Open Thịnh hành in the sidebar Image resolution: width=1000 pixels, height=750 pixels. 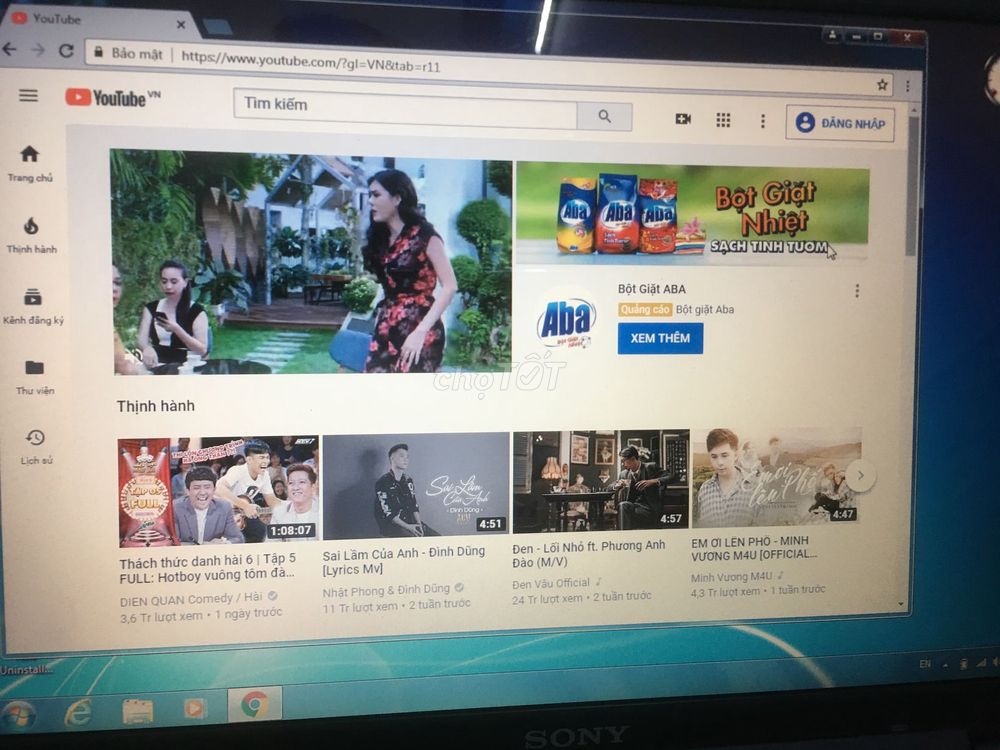[x=32, y=235]
